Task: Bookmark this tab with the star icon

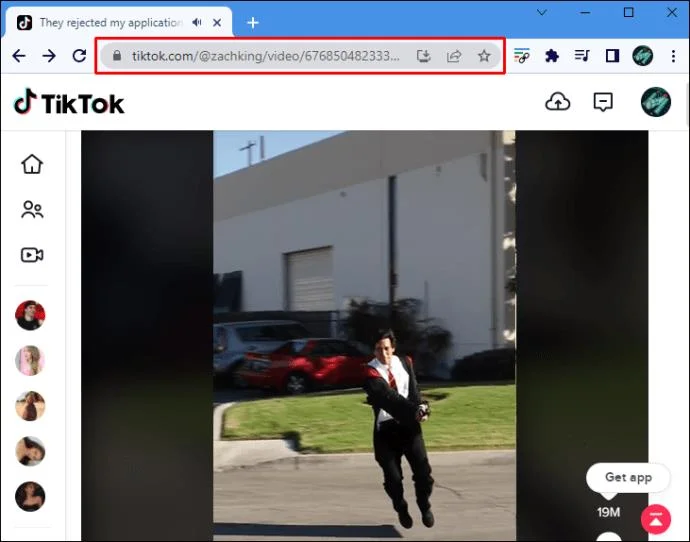Action: 484,56
